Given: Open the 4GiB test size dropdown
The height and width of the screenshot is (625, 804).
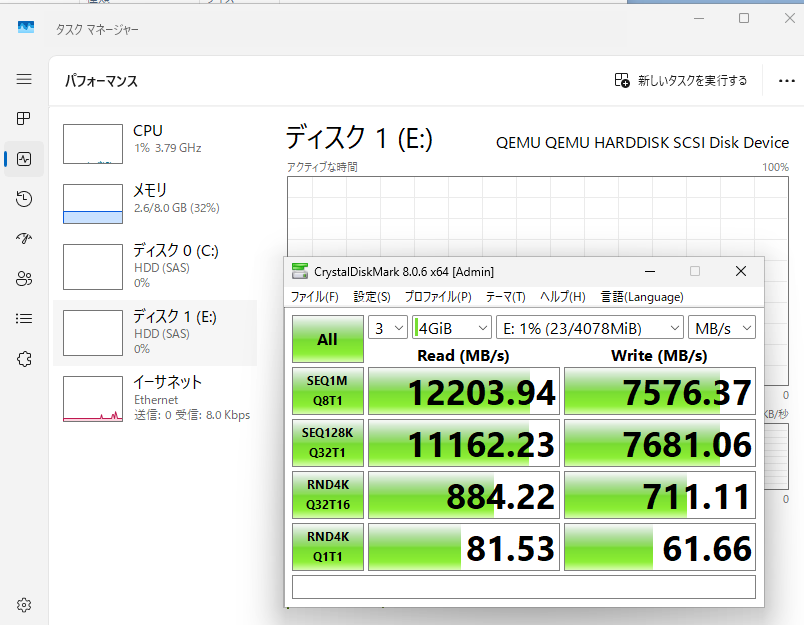Looking at the screenshot, I should pyautogui.click(x=452, y=328).
